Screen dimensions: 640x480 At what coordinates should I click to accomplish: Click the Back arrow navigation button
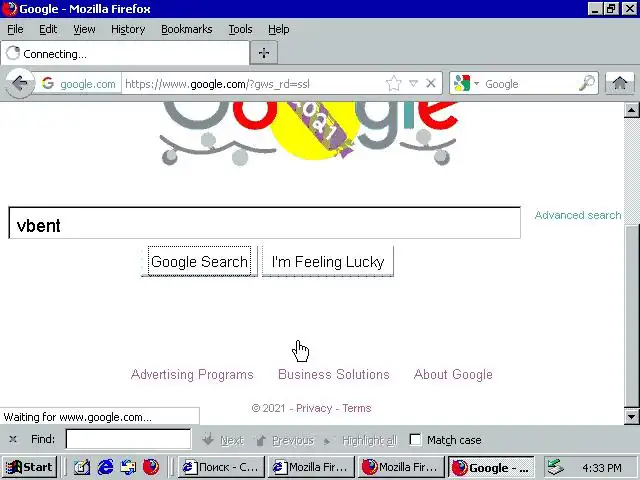[19, 83]
